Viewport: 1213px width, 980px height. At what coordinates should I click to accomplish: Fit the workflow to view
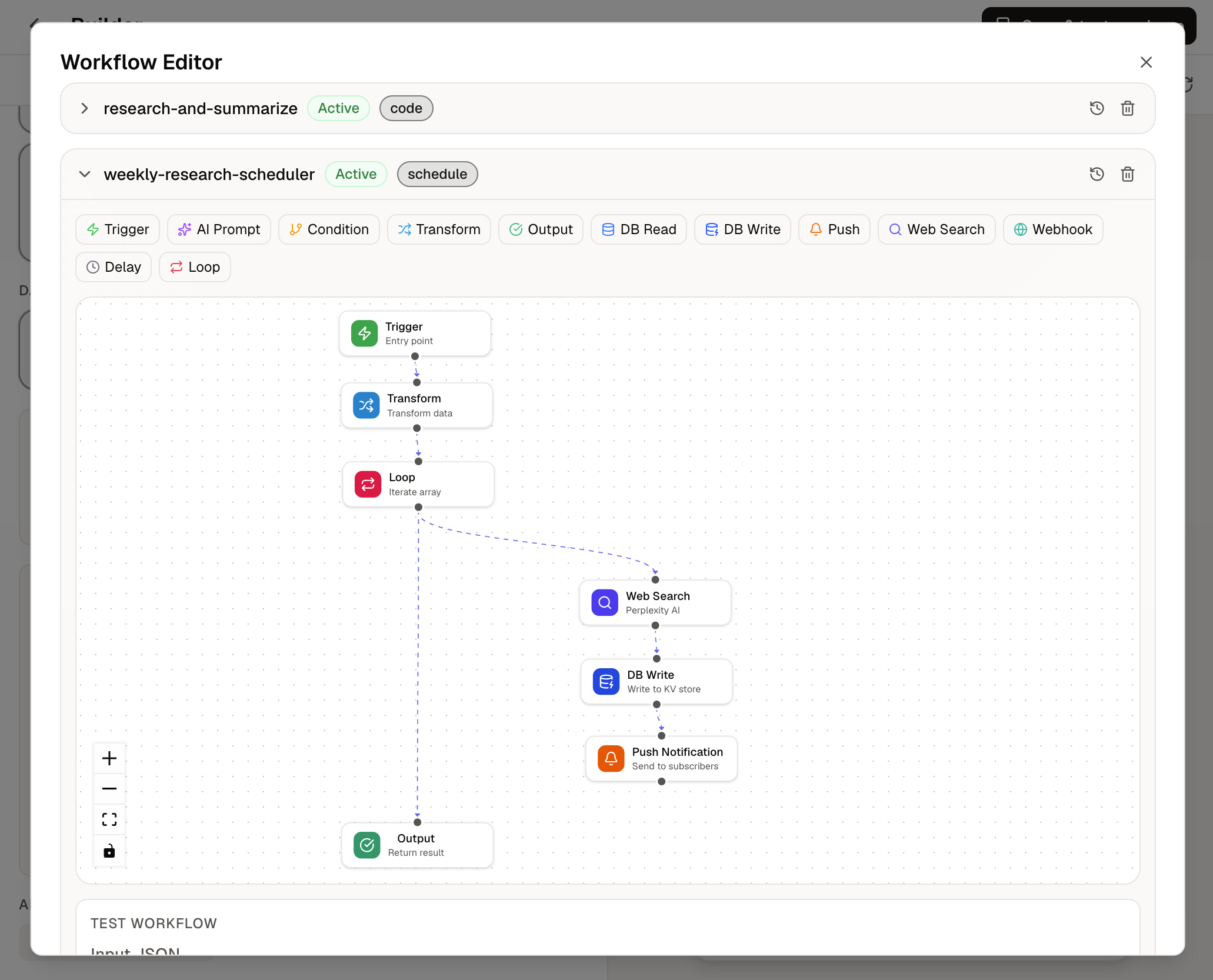[x=109, y=819]
